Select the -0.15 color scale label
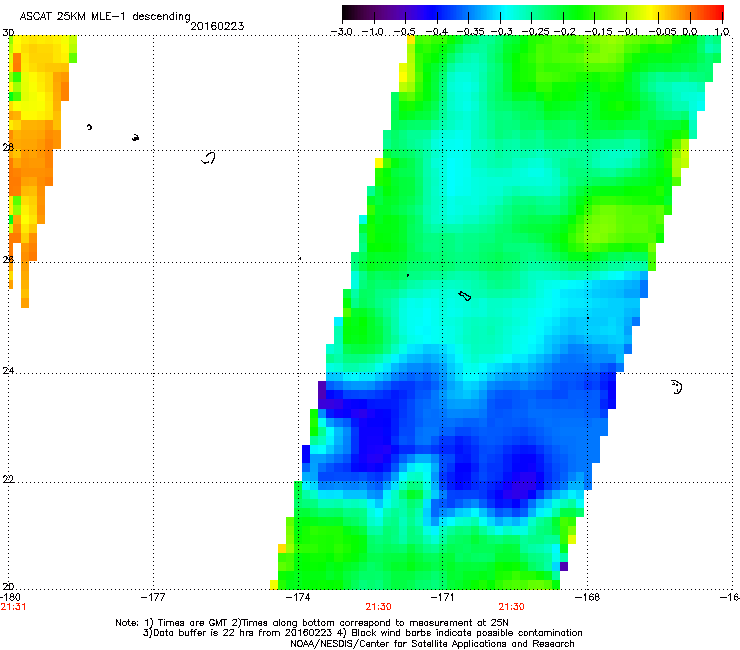Image resolution: width=740 pixels, height=650 pixels. [x=598, y=32]
